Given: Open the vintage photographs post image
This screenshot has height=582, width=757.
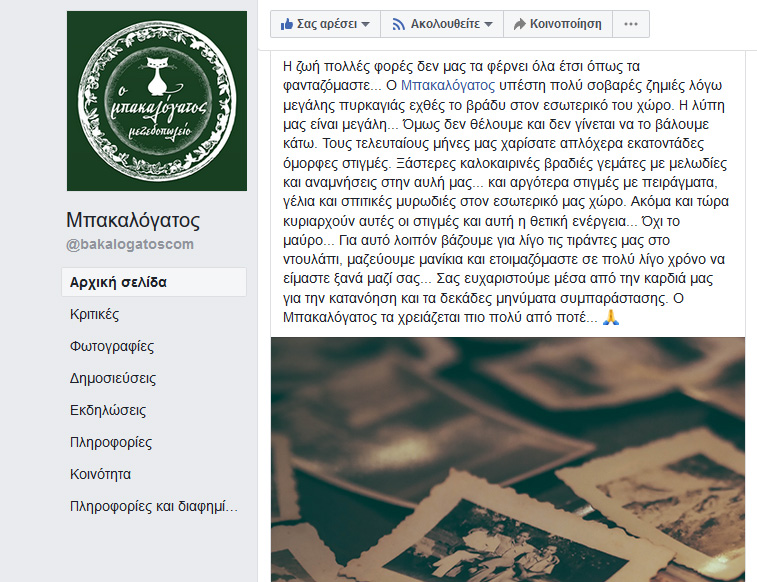Looking at the screenshot, I should pyautogui.click(x=508, y=459).
